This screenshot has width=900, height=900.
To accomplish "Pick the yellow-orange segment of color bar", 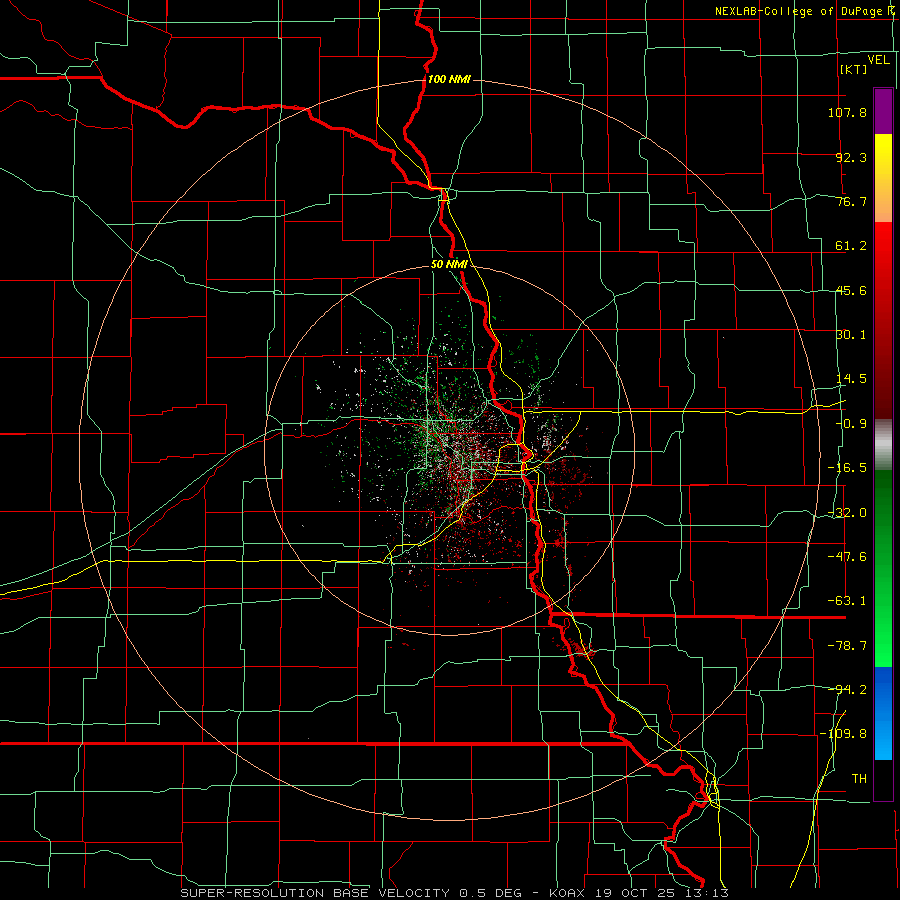I will 883,178.
